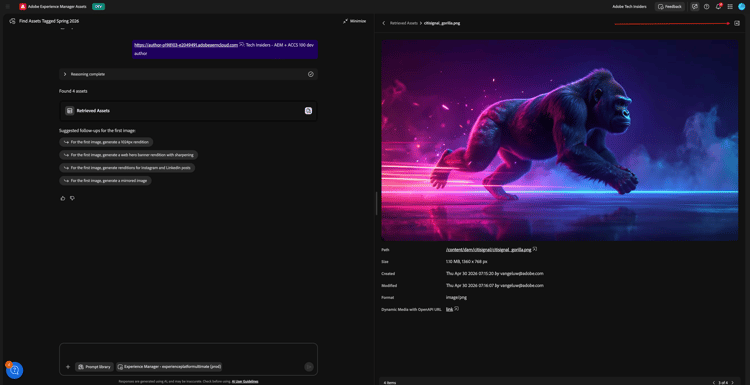Open the DEV environment badge
The height and width of the screenshot is (385, 750).
pyautogui.click(x=98, y=7)
